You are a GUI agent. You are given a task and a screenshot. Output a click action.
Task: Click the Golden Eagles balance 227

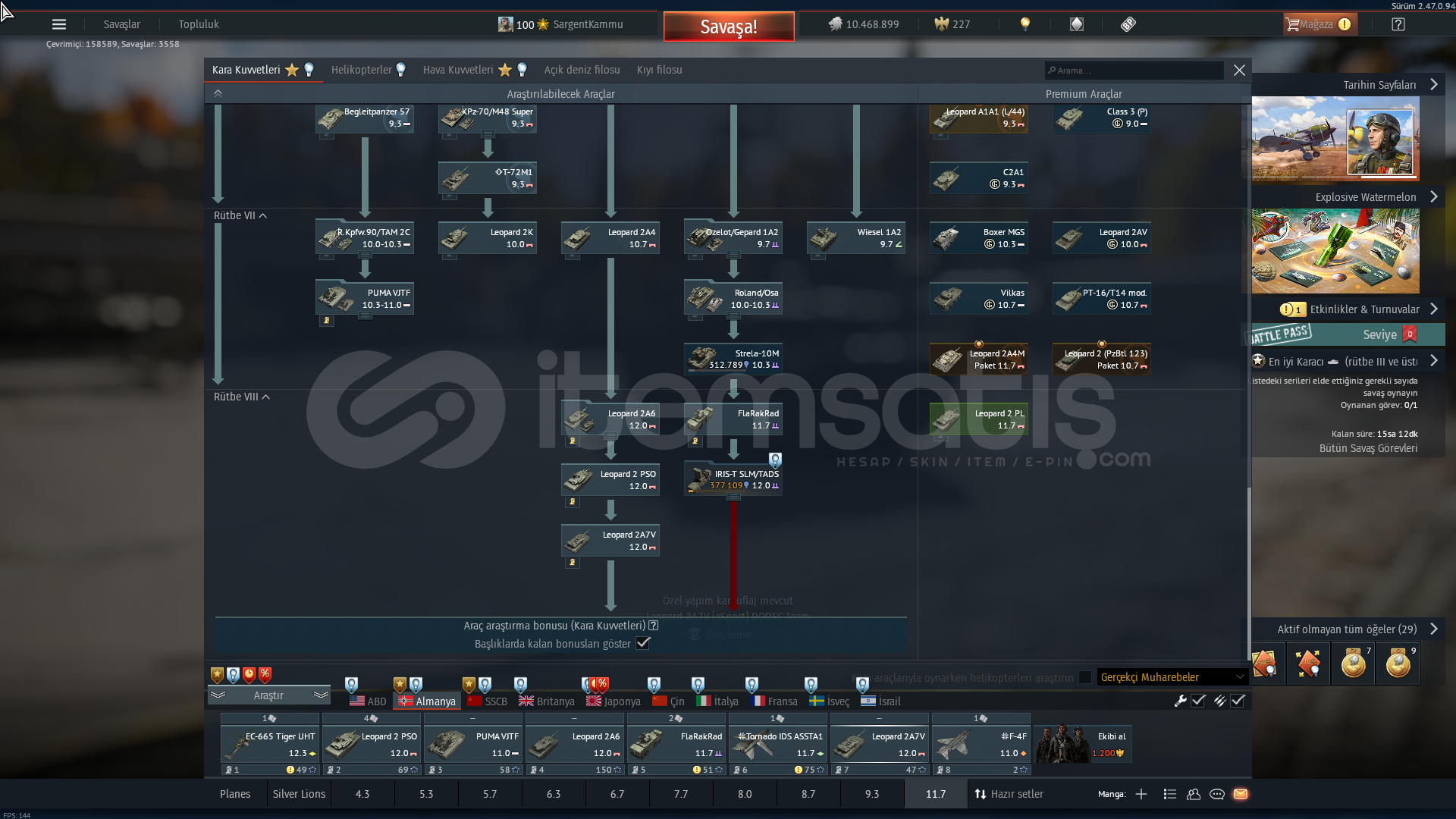coord(952,24)
